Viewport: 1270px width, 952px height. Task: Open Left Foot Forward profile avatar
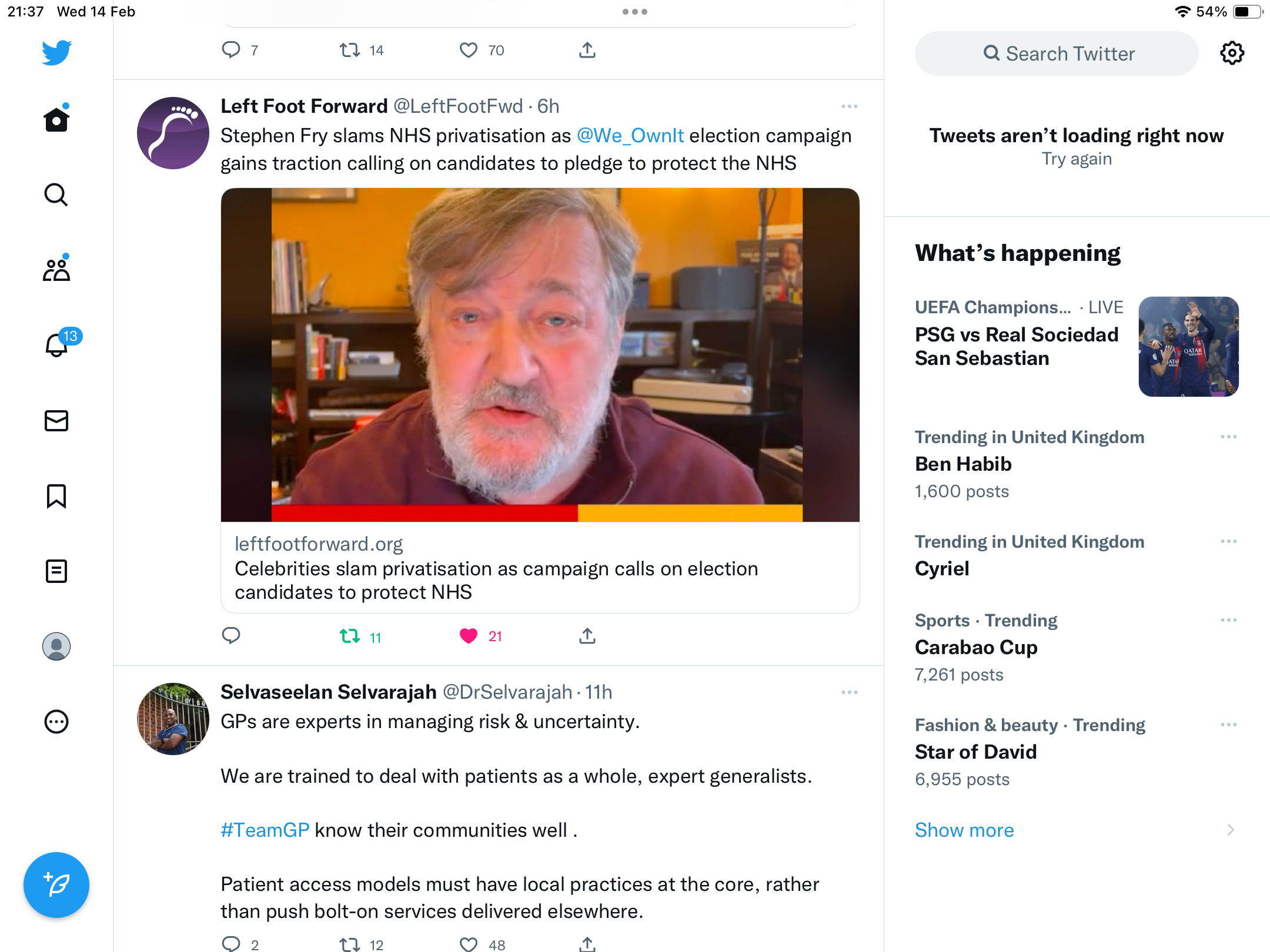coord(173,133)
